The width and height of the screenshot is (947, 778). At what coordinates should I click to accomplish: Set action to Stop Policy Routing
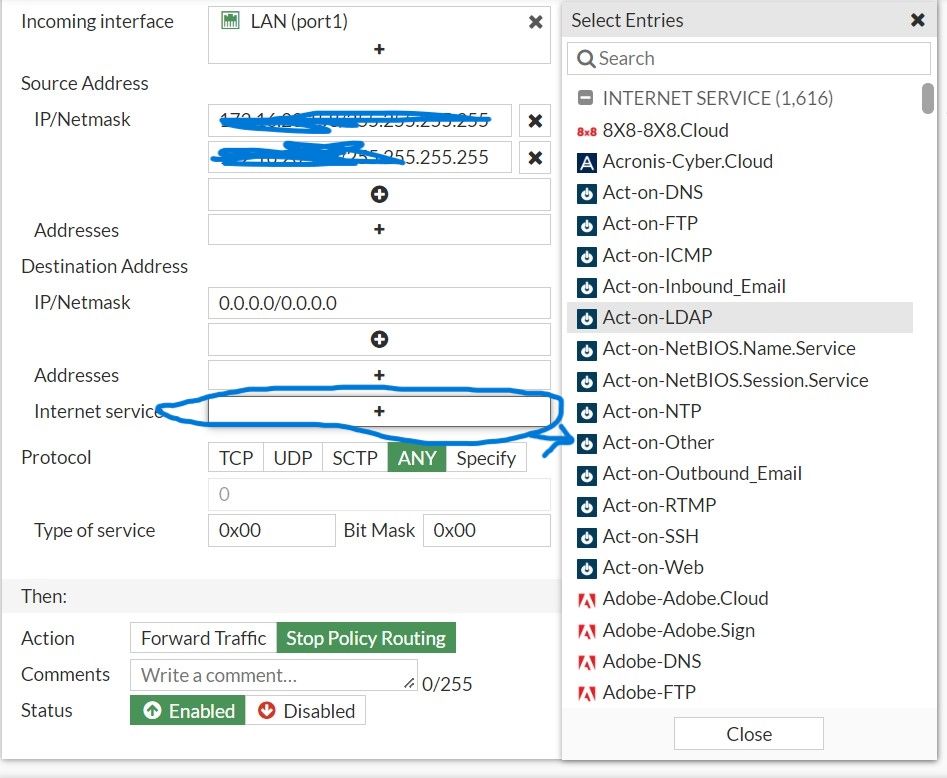[x=366, y=638]
